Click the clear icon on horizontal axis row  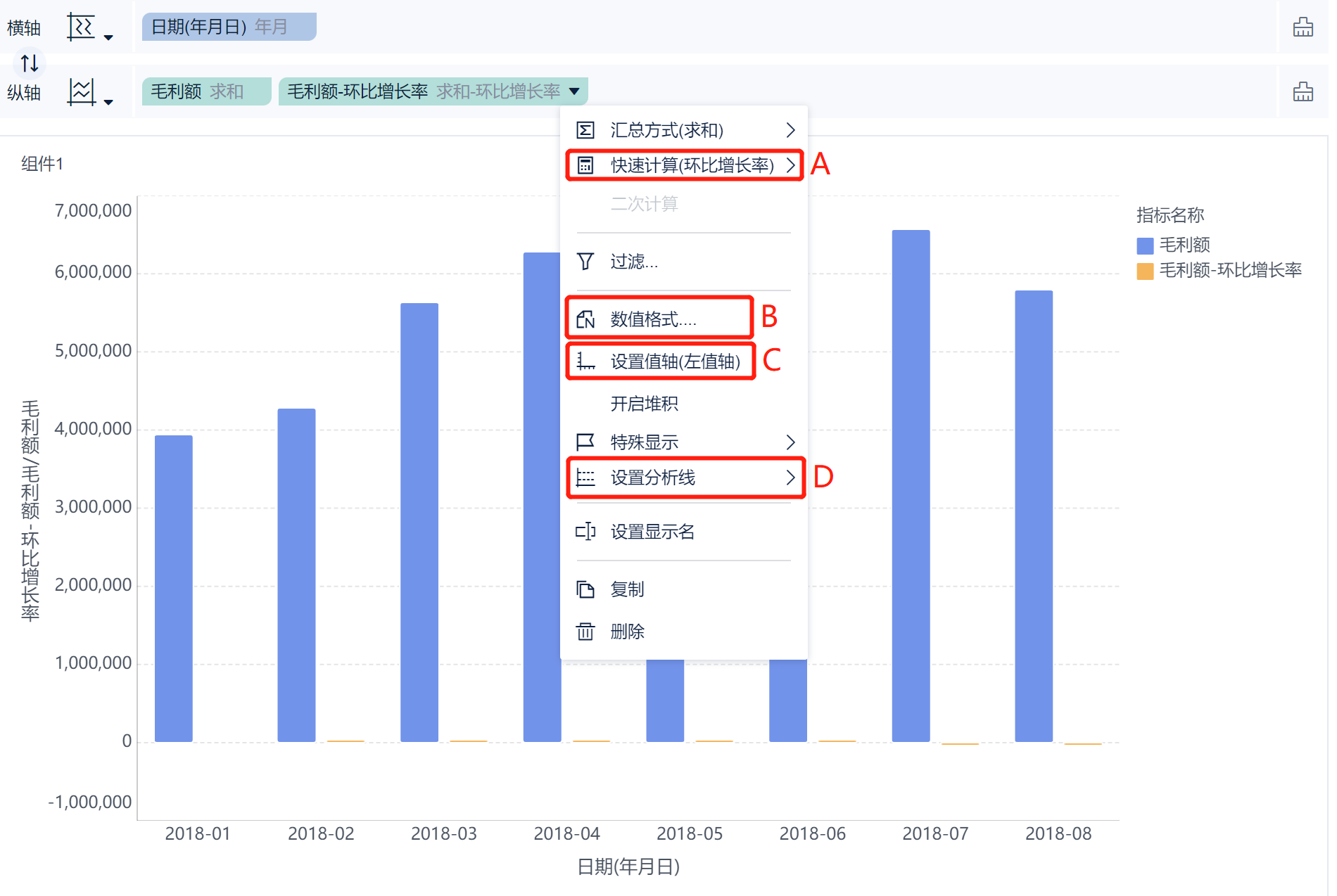(1303, 27)
